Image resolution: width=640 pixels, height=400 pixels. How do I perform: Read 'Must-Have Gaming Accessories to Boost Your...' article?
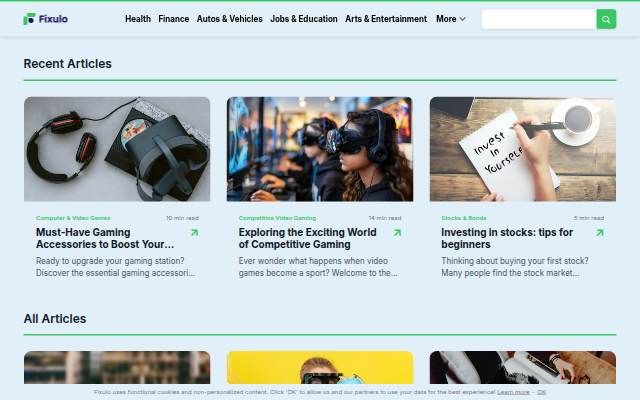coord(105,238)
